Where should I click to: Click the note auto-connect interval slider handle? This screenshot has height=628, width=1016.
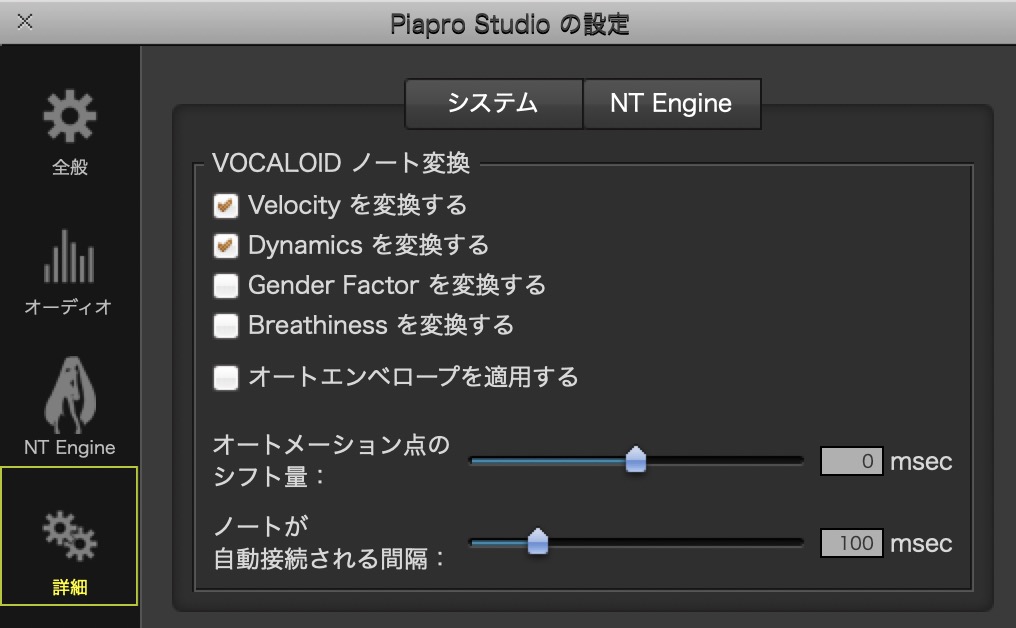click(x=538, y=542)
